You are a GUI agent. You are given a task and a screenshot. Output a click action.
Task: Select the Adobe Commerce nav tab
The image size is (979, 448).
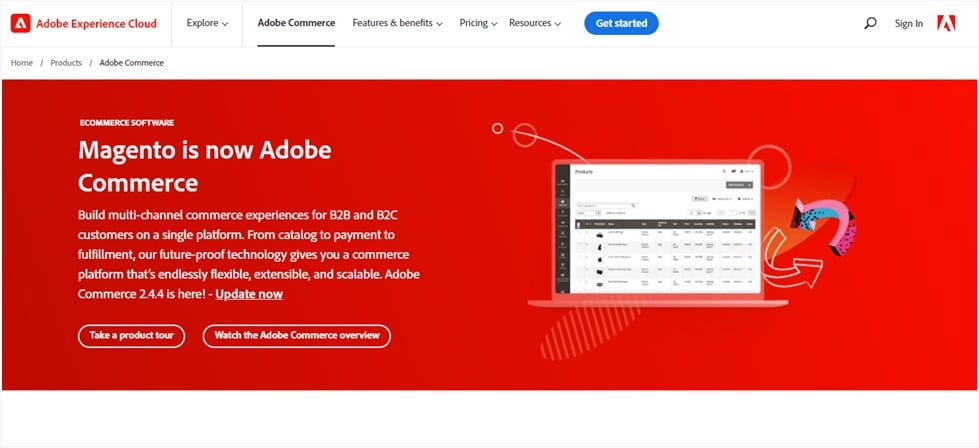pos(296,23)
